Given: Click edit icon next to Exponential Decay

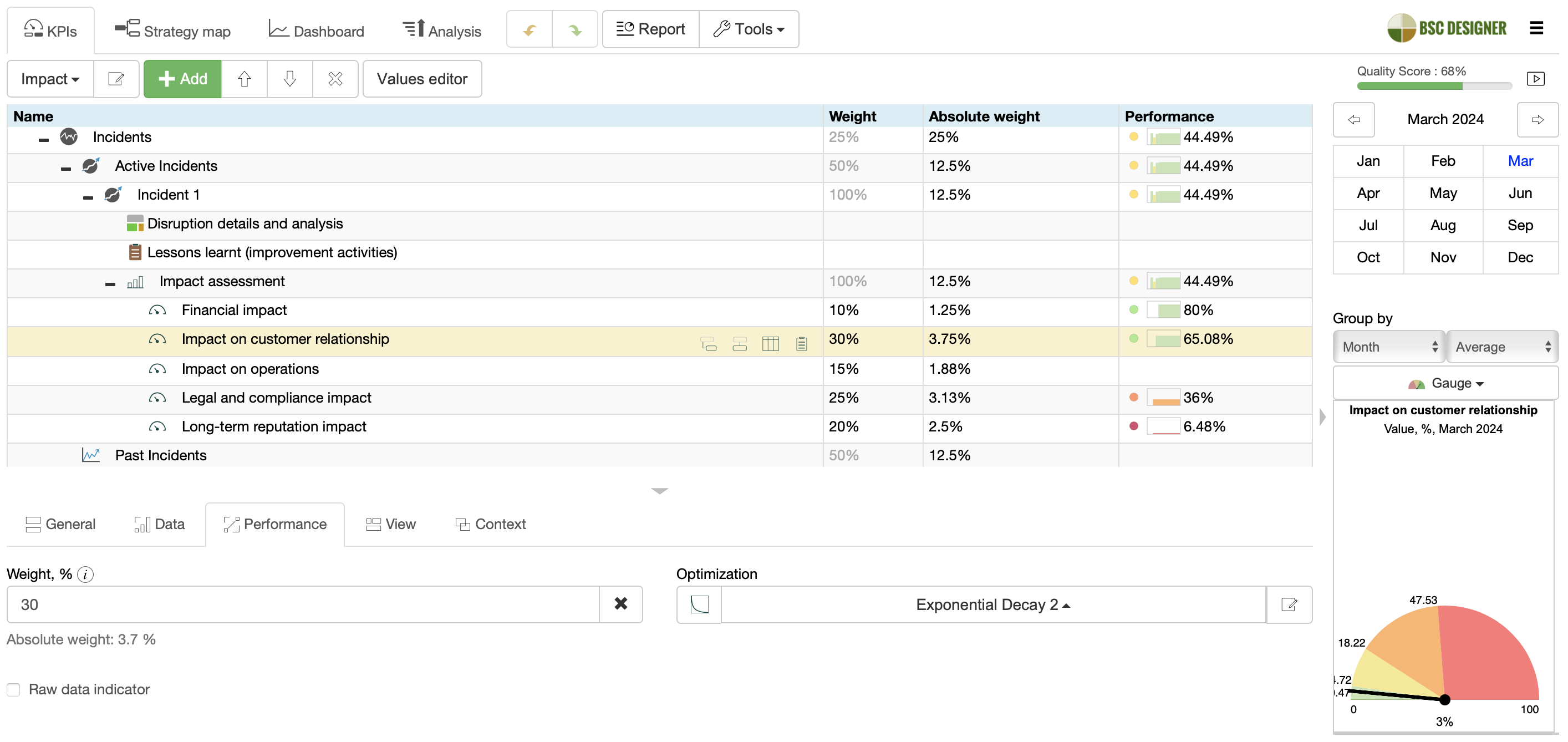Looking at the screenshot, I should [1289, 604].
